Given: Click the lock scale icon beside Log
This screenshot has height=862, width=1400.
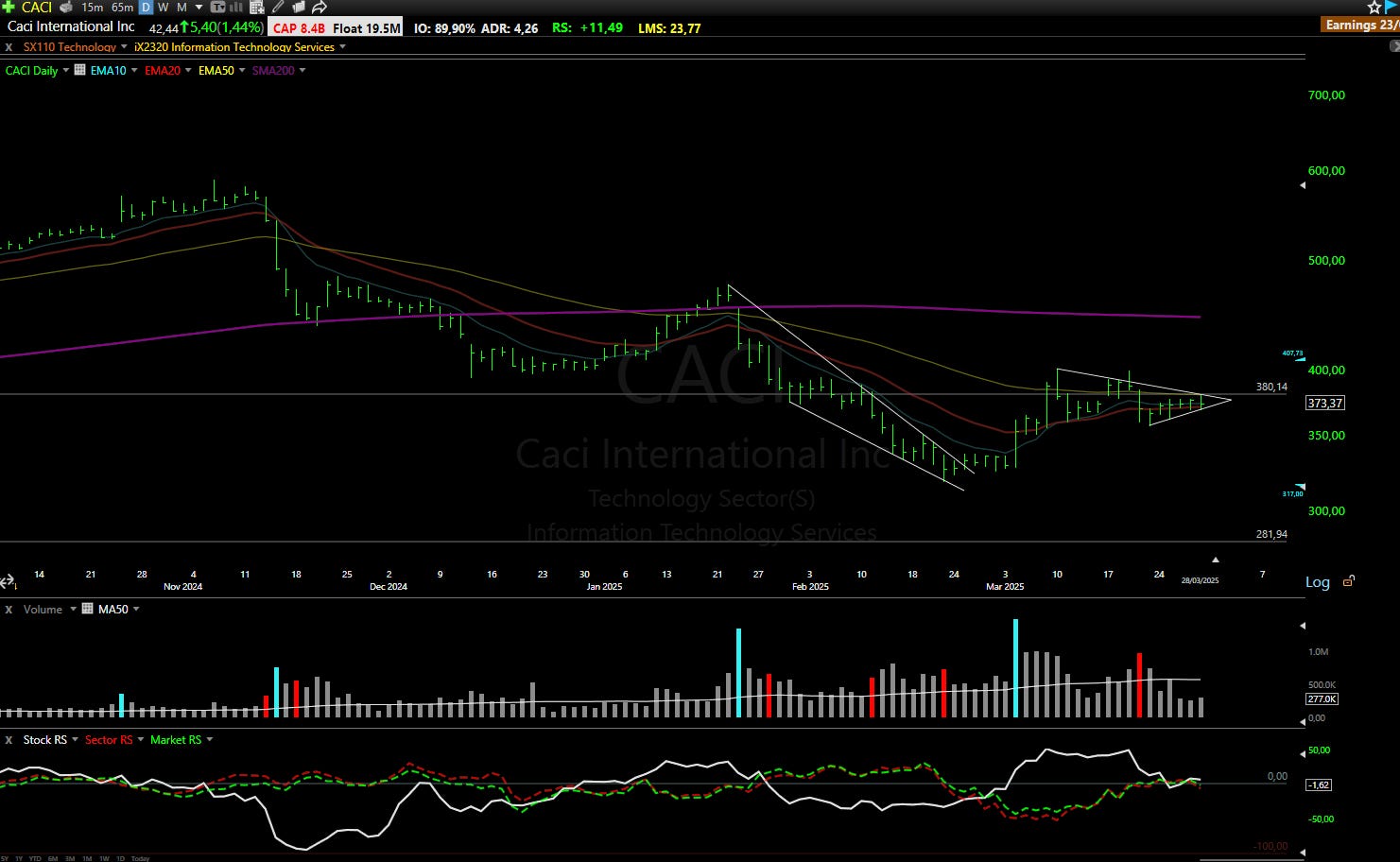Looking at the screenshot, I should point(1349,581).
